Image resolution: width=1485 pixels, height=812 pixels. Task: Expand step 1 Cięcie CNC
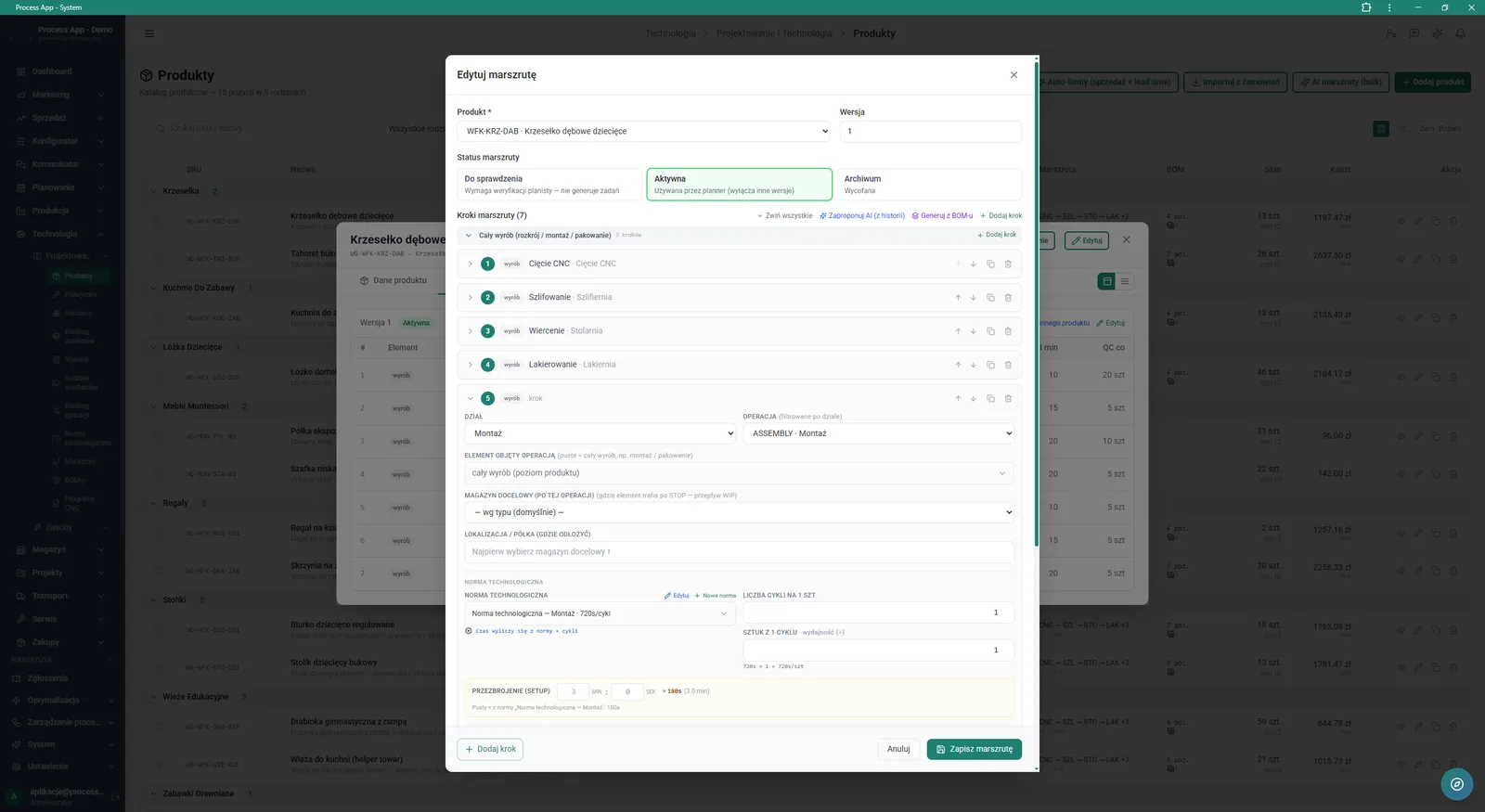pos(471,264)
